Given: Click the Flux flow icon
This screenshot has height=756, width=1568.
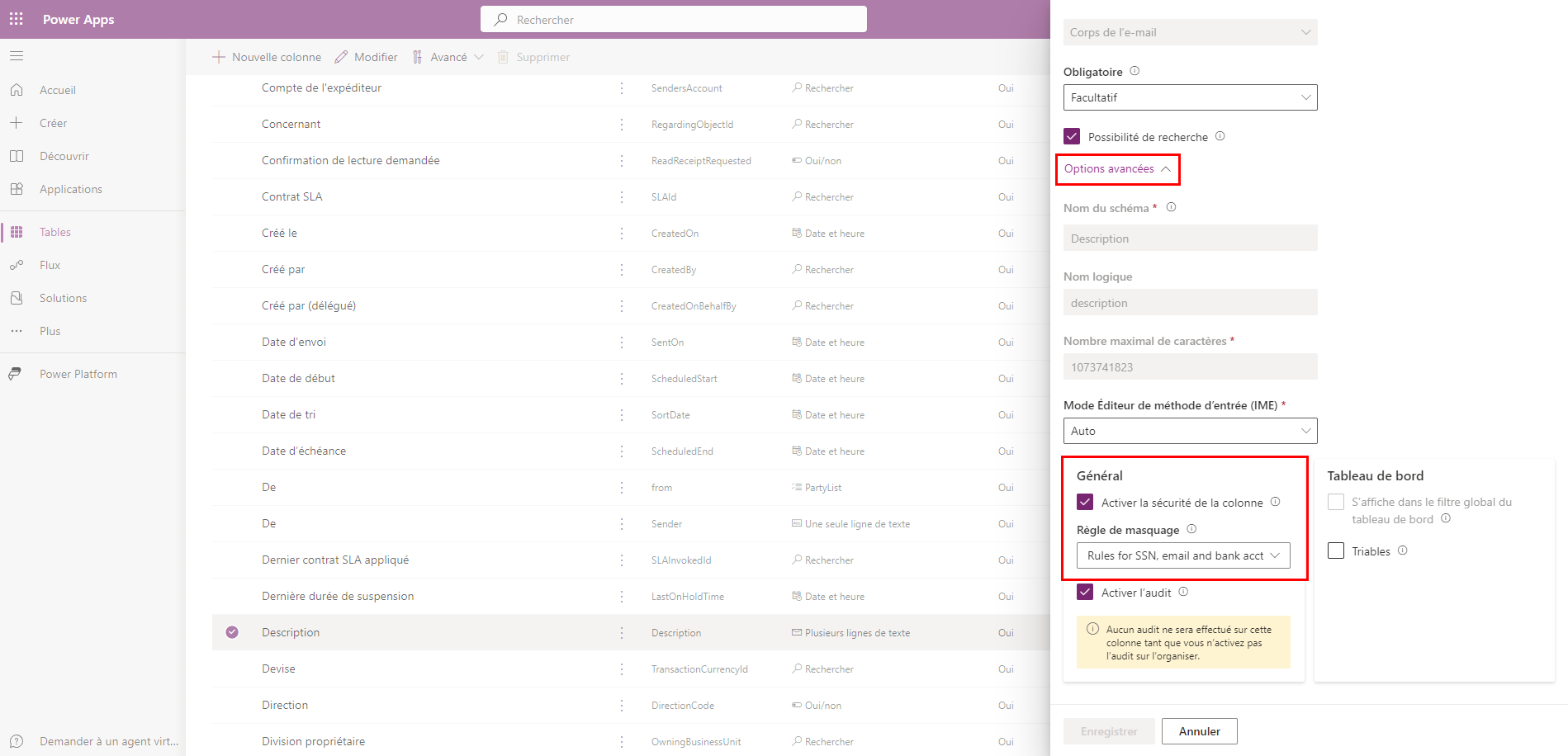Looking at the screenshot, I should [17, 265].
